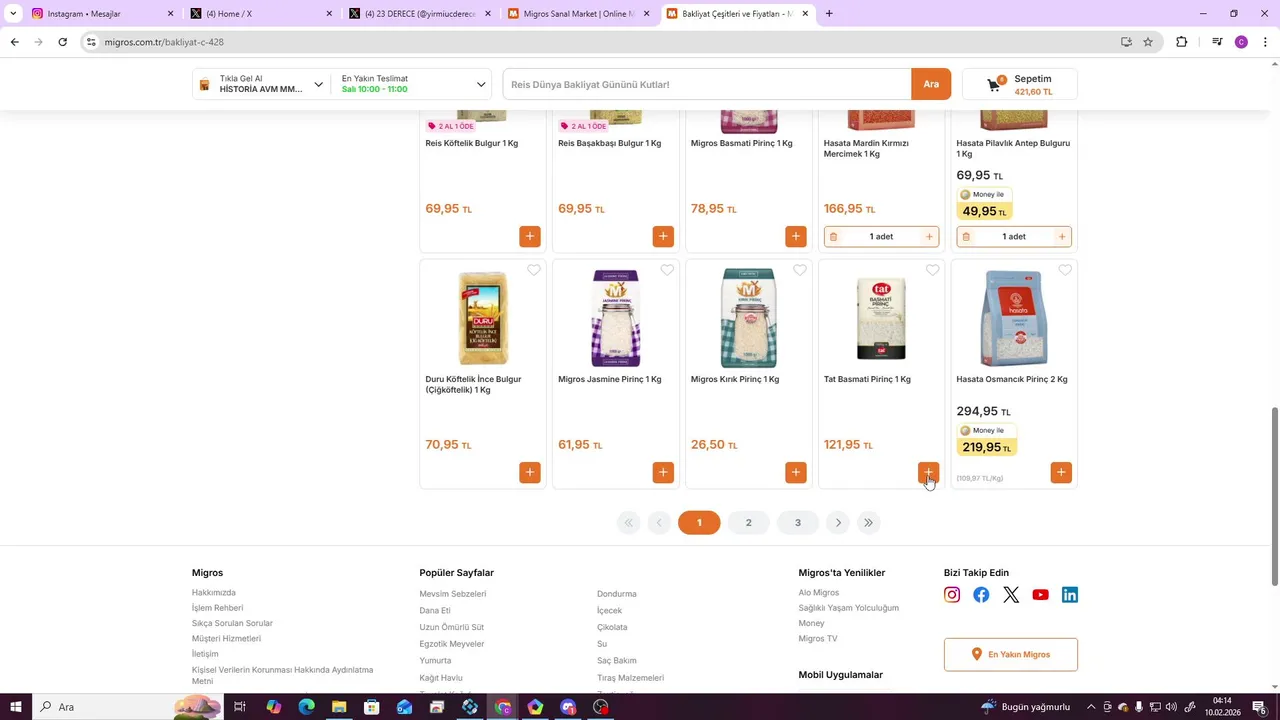Add Migros Jasmine Pirinç to cart
This screenshot has height=720, width=1280.
(663, 472)
